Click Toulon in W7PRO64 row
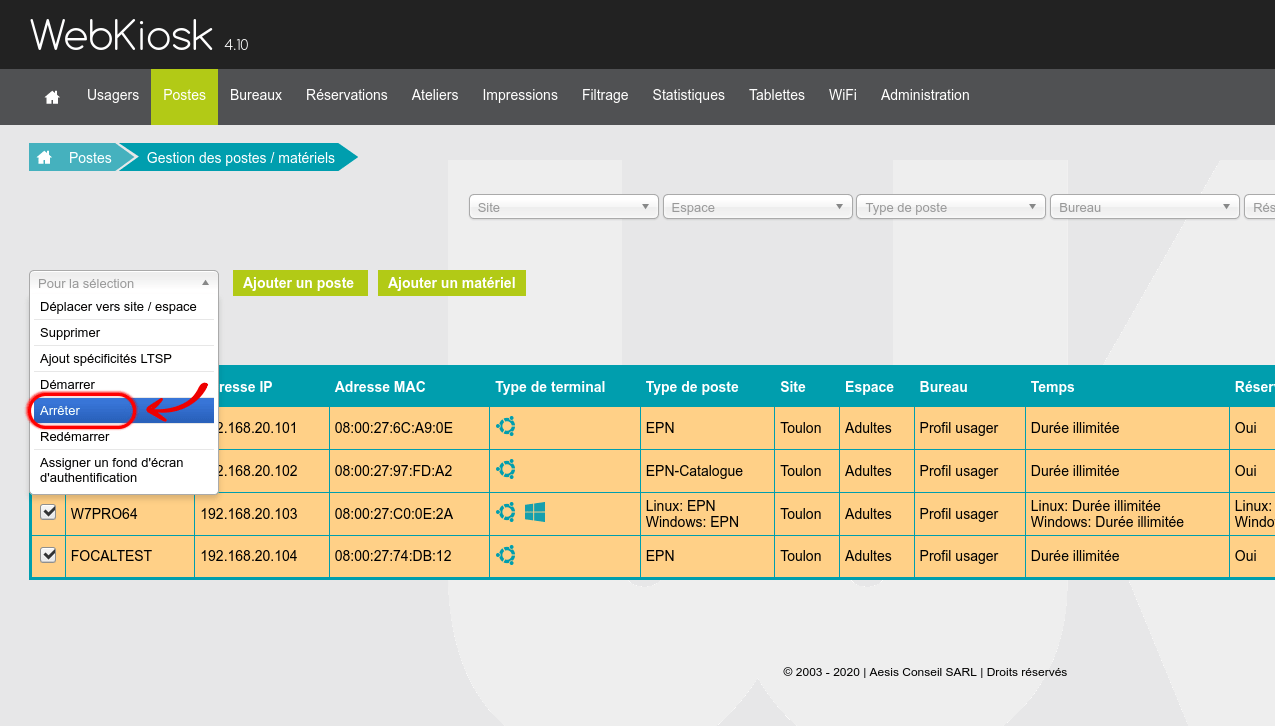 801,514
